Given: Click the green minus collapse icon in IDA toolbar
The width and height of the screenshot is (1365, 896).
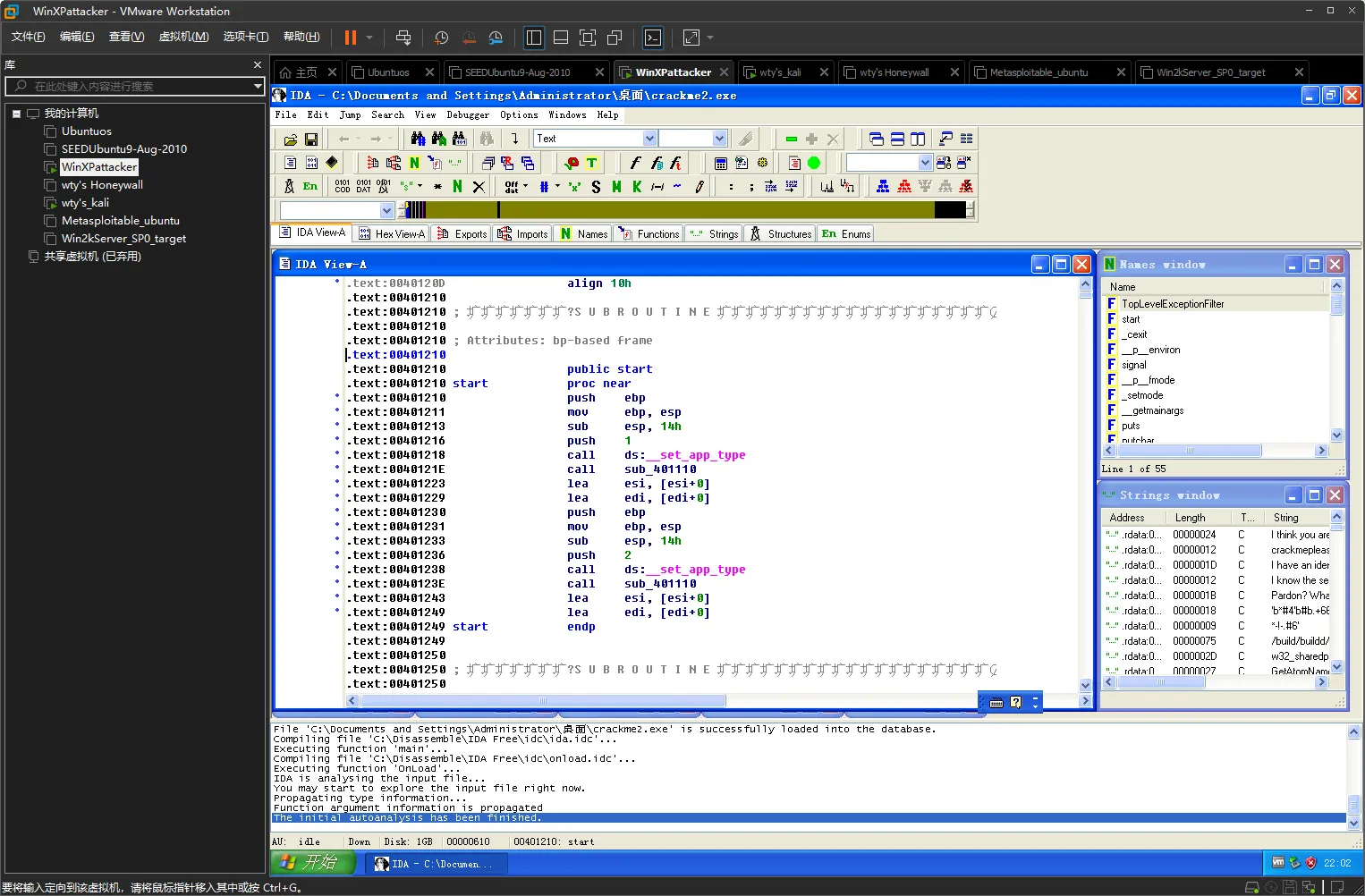Looking at the screenshot, I should click(792, 139).
